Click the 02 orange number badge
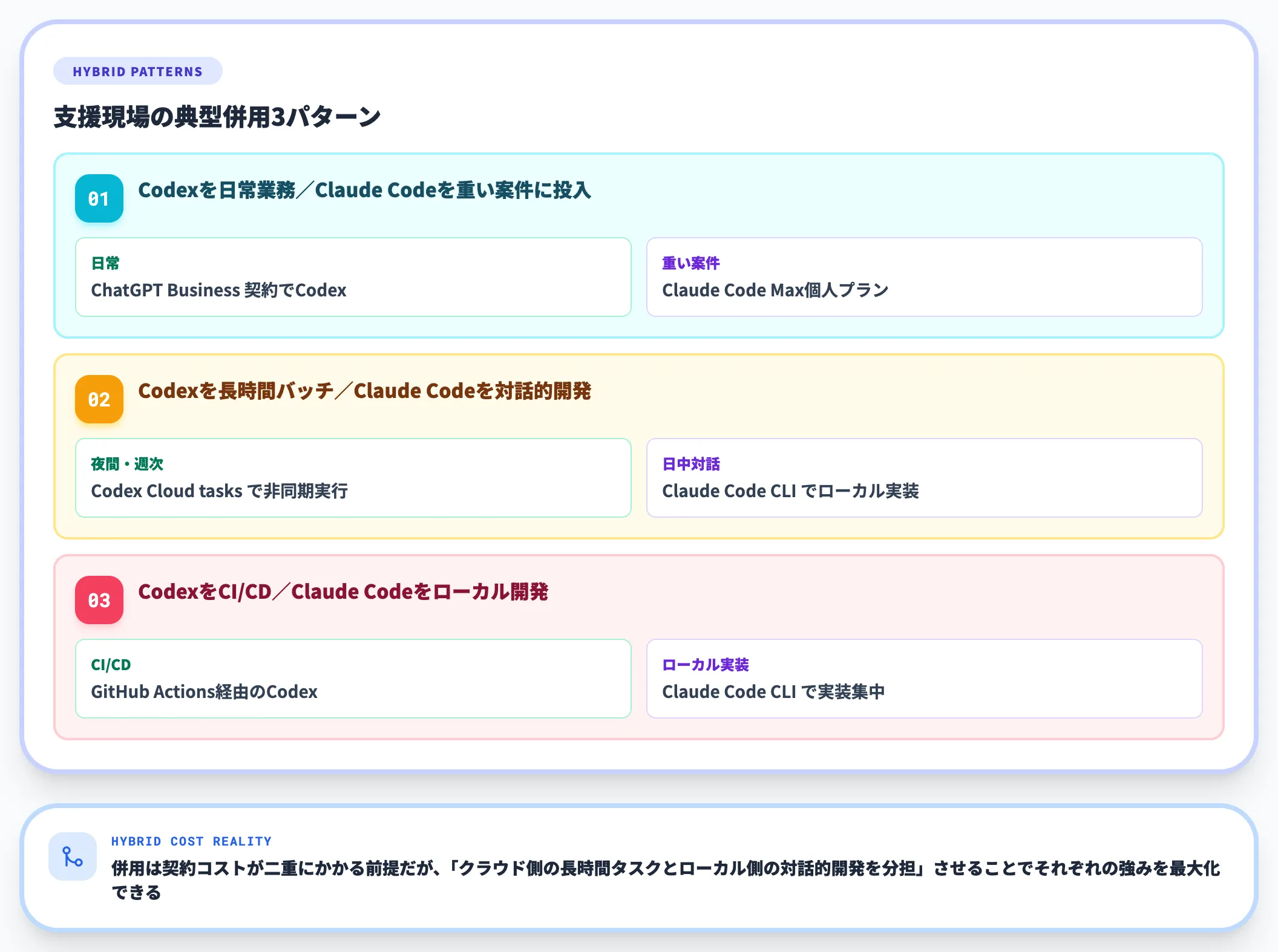Viewport: 1278px width, 952px height. 99,399
